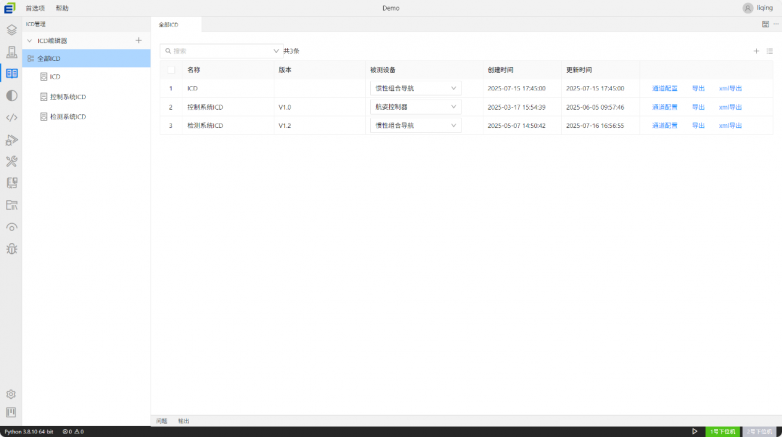Open the eye monitor sidebar icon
The image size is (782, 437).
(11, 227)
